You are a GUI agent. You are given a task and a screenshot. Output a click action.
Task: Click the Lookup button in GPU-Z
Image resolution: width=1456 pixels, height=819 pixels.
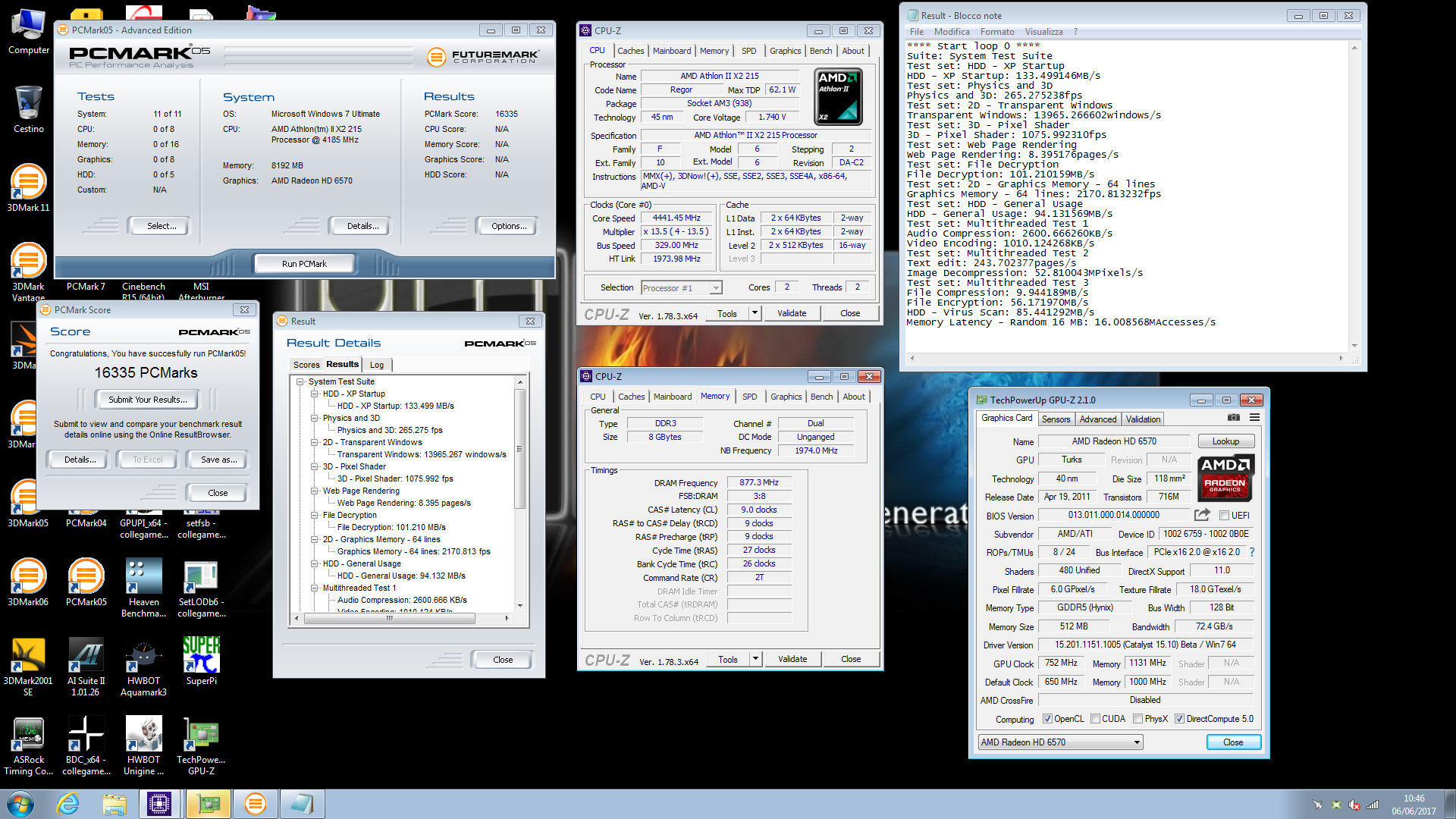1225,441
